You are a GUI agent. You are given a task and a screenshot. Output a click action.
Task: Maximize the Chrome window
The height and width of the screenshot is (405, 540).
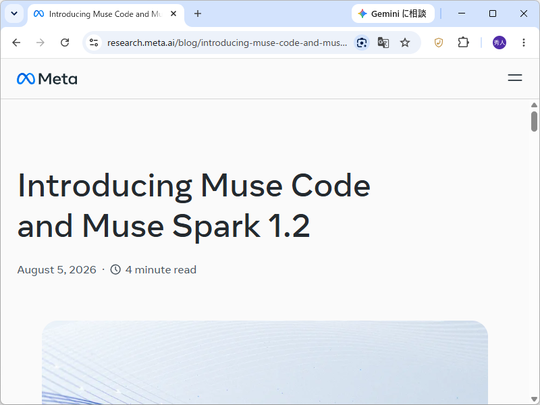click(x=492, y=14)
